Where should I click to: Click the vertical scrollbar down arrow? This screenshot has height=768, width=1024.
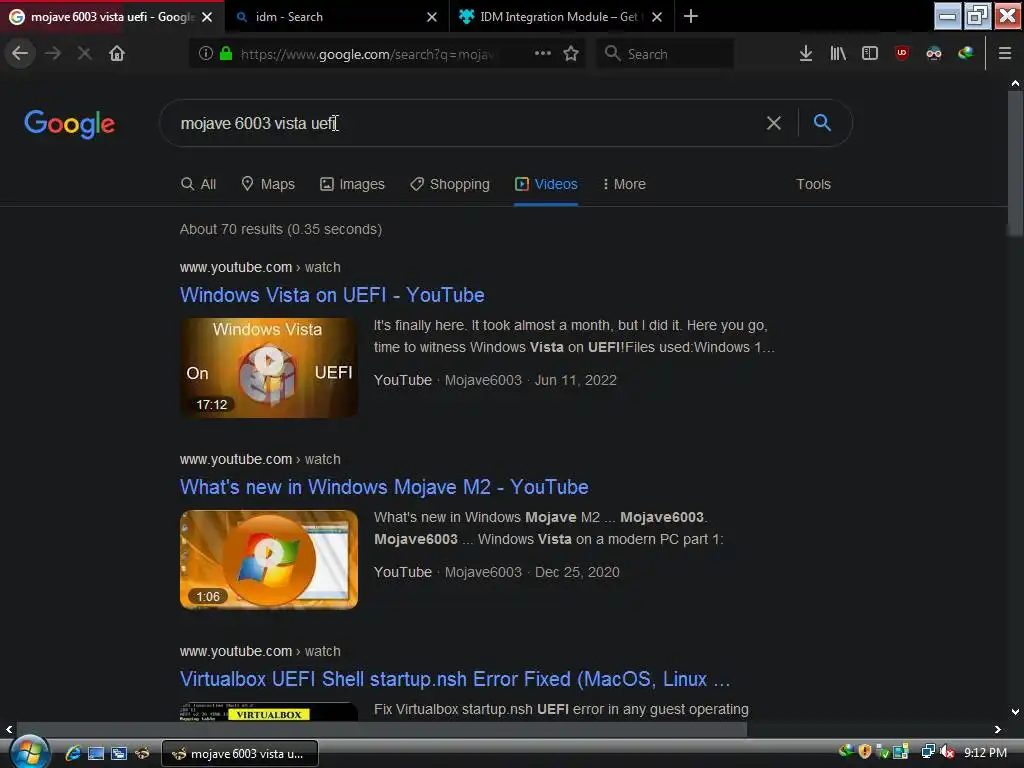click(1015, 712)
